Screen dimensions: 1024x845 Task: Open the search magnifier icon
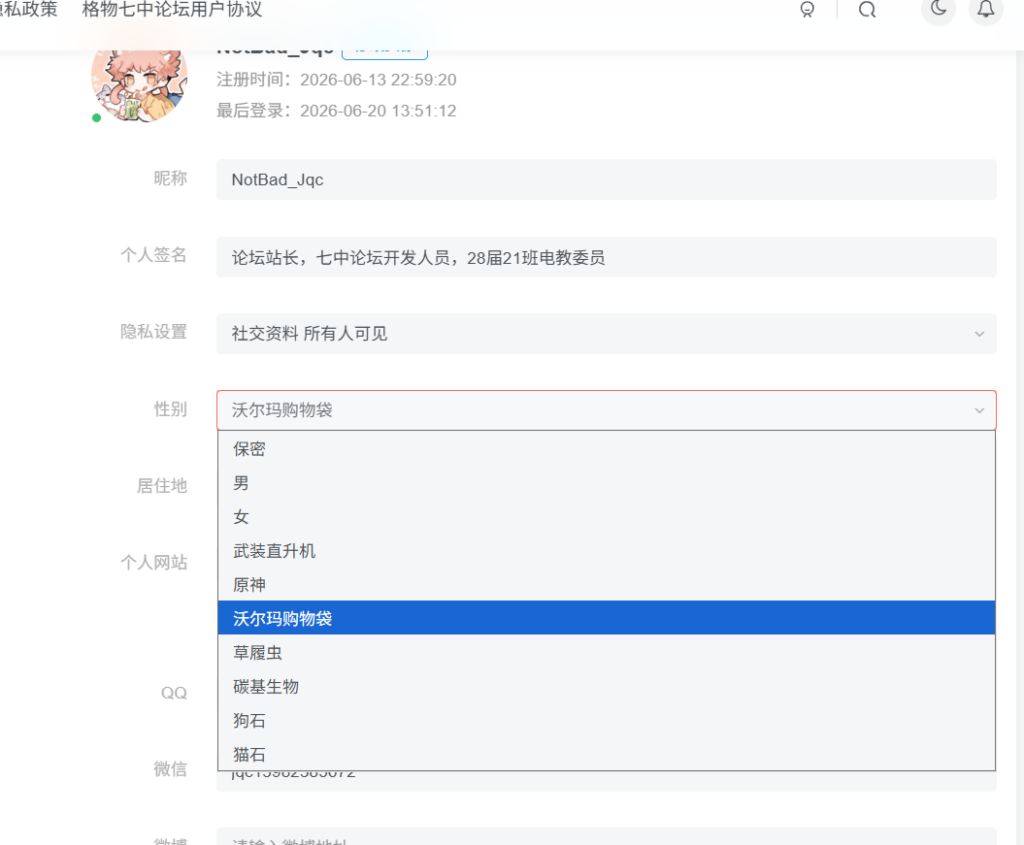[867, 10]
